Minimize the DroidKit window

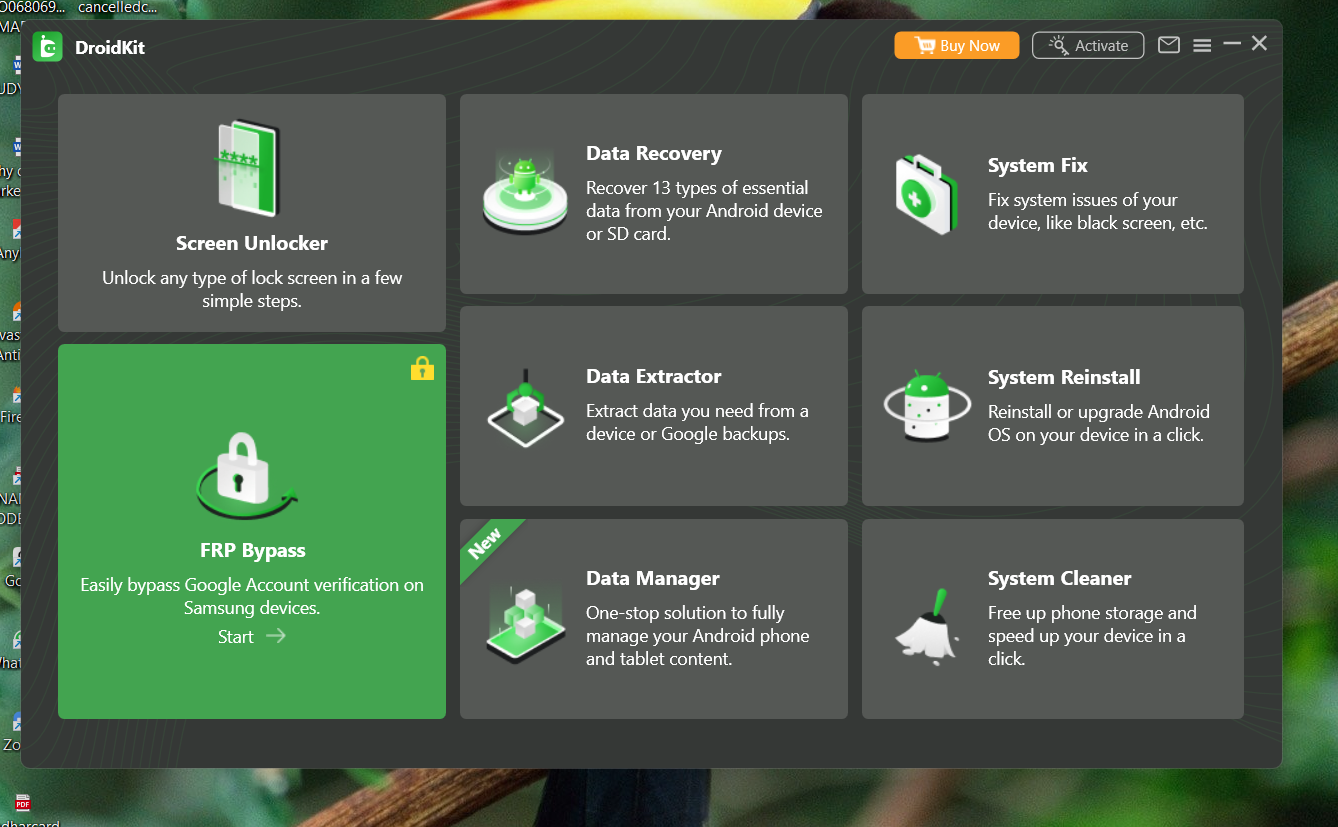(x=1232, y=43)
